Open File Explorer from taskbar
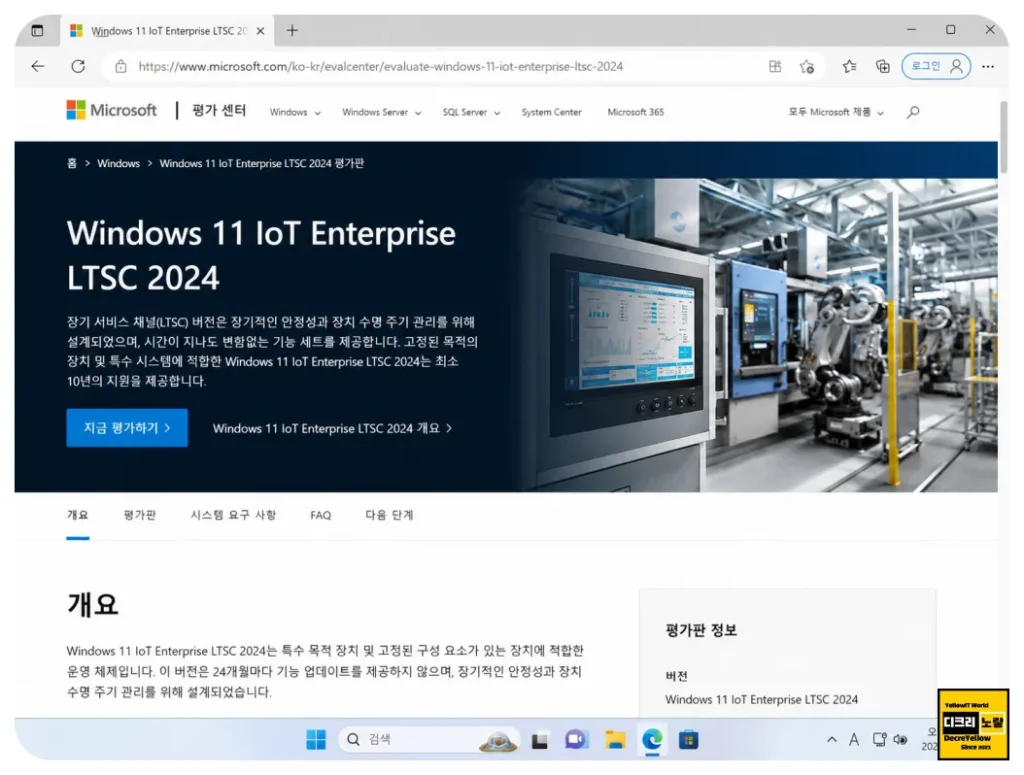 [615, 739]
